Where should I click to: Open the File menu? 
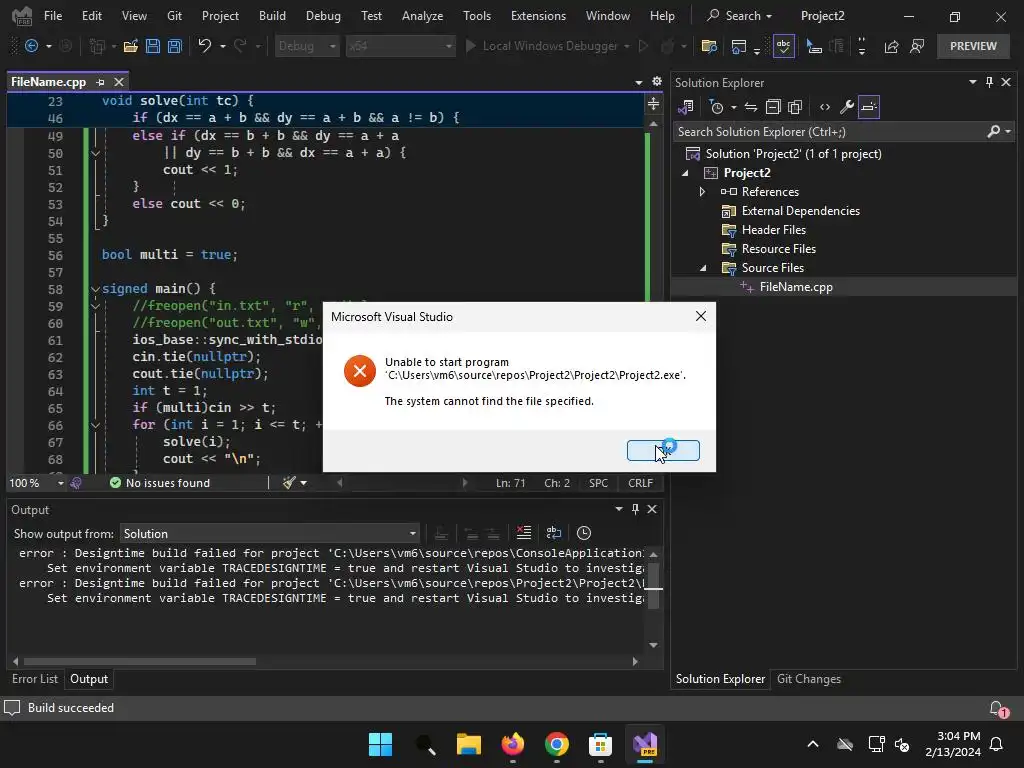pos(53,16)
